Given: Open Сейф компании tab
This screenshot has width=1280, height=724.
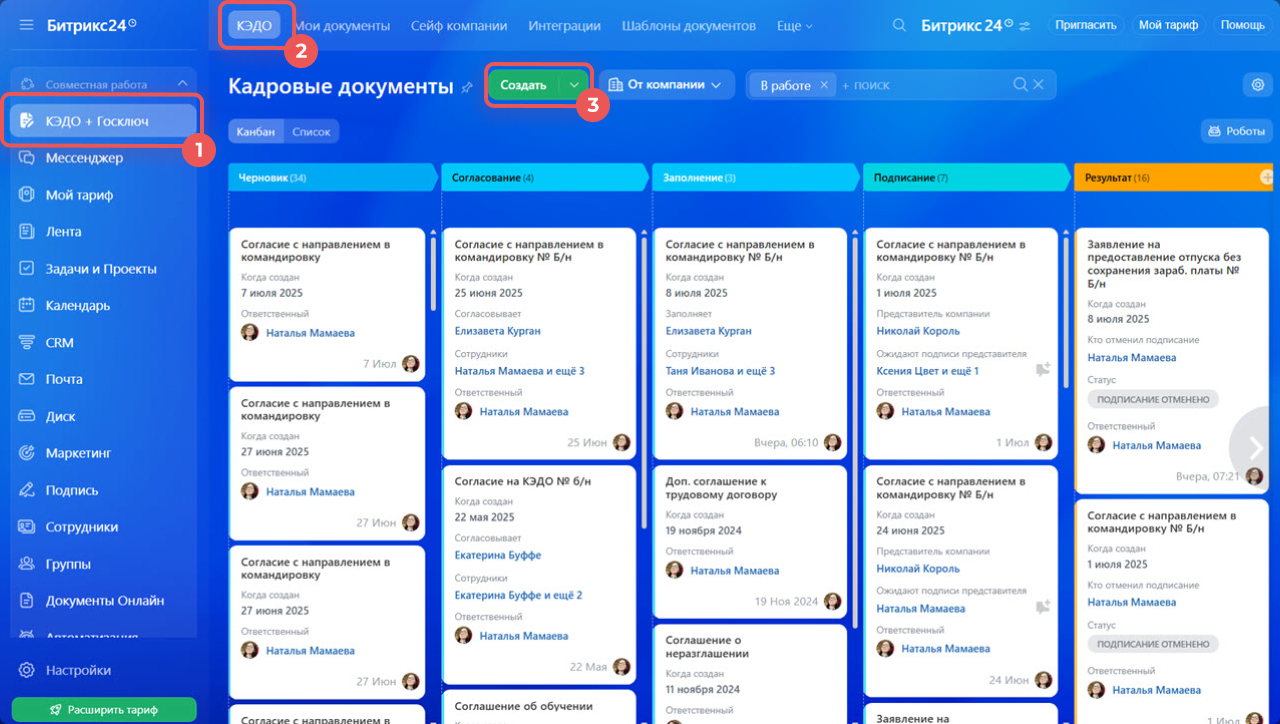Looking at the screenshot, I should coord(459,26).
